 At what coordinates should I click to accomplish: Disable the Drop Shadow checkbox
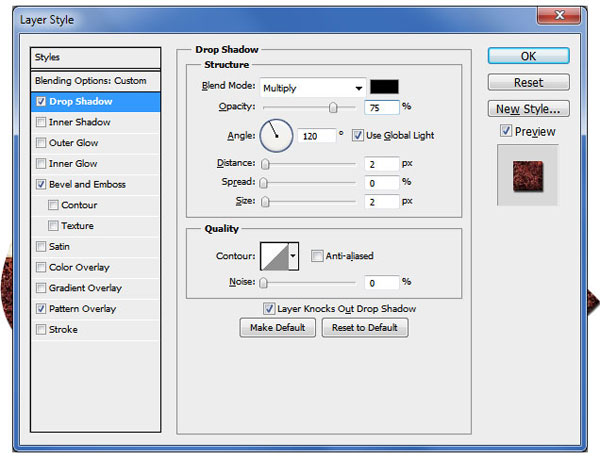[x=40, y=102]
